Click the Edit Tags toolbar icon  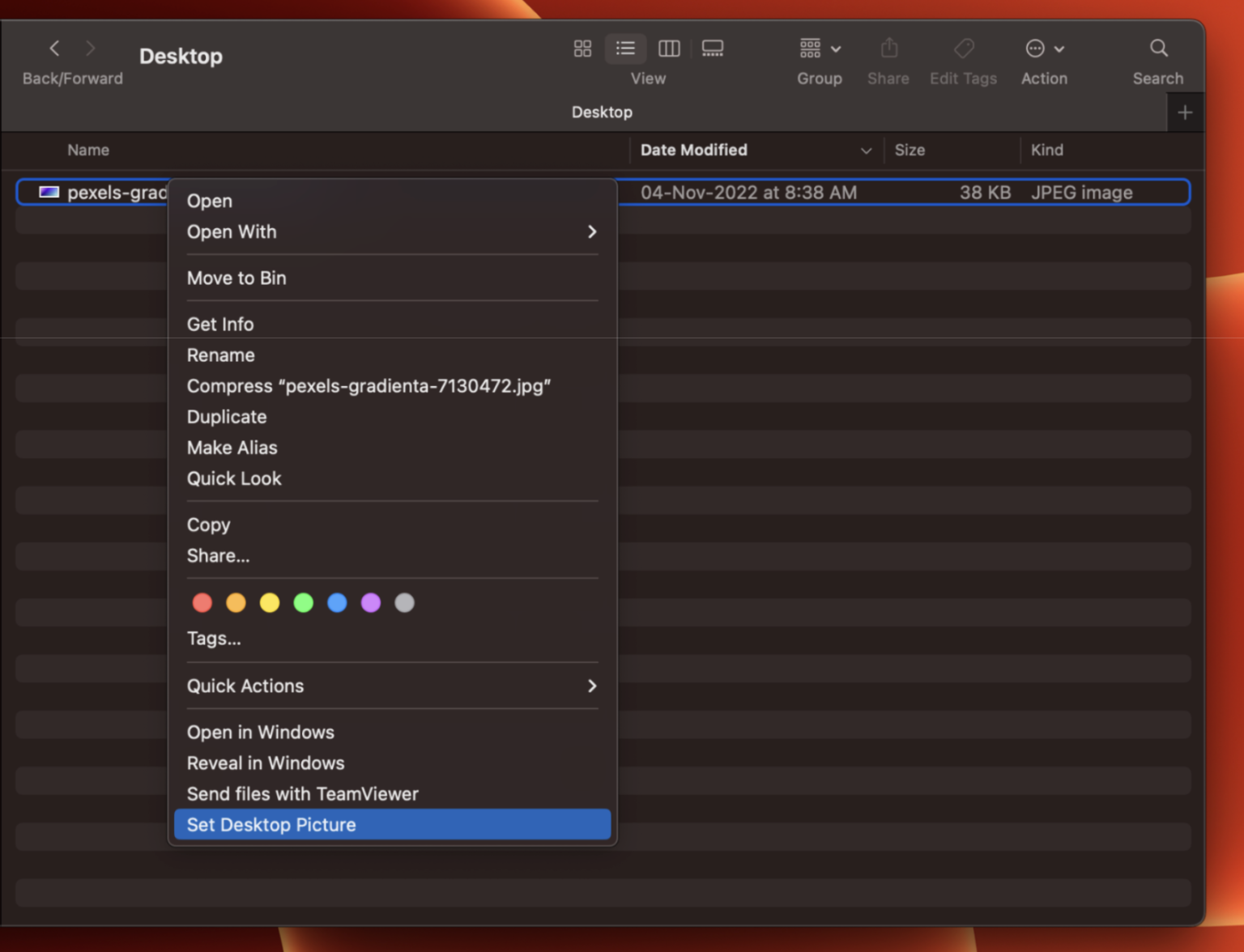(963, 48)
